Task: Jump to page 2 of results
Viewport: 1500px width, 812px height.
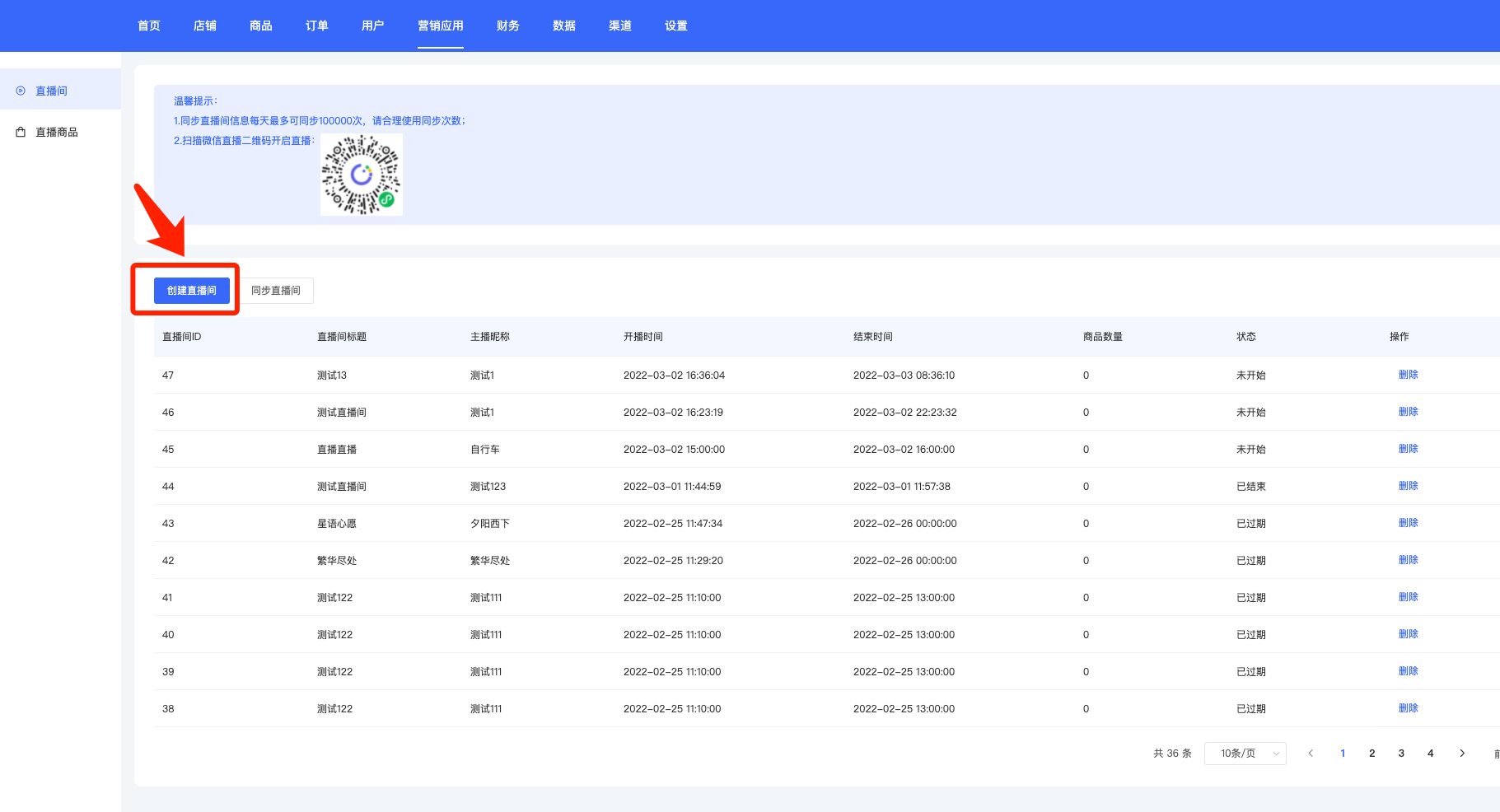Action: (1371, 754)
